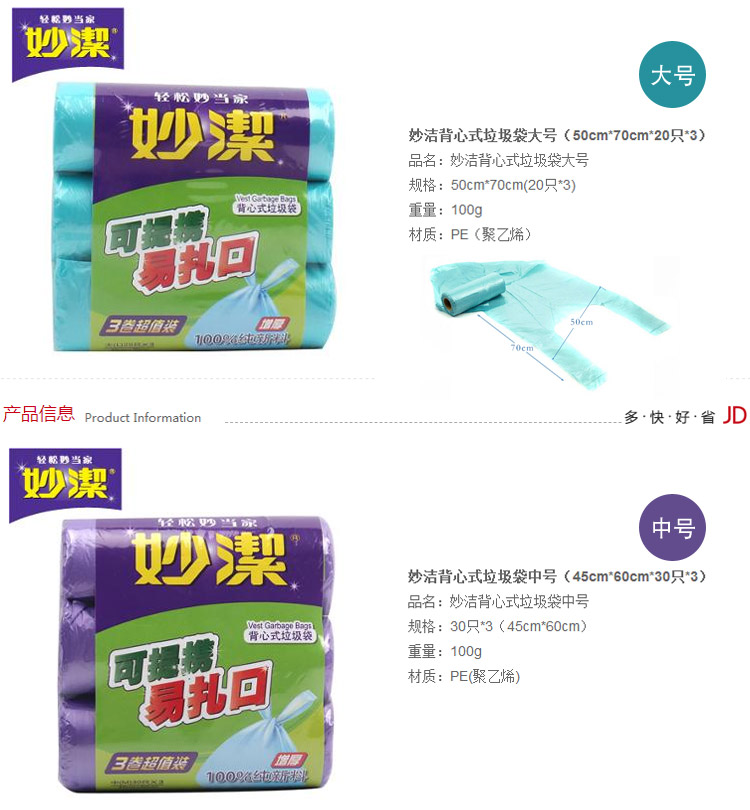Click the teal 大号 circle badge

click(x=672, y=75)
